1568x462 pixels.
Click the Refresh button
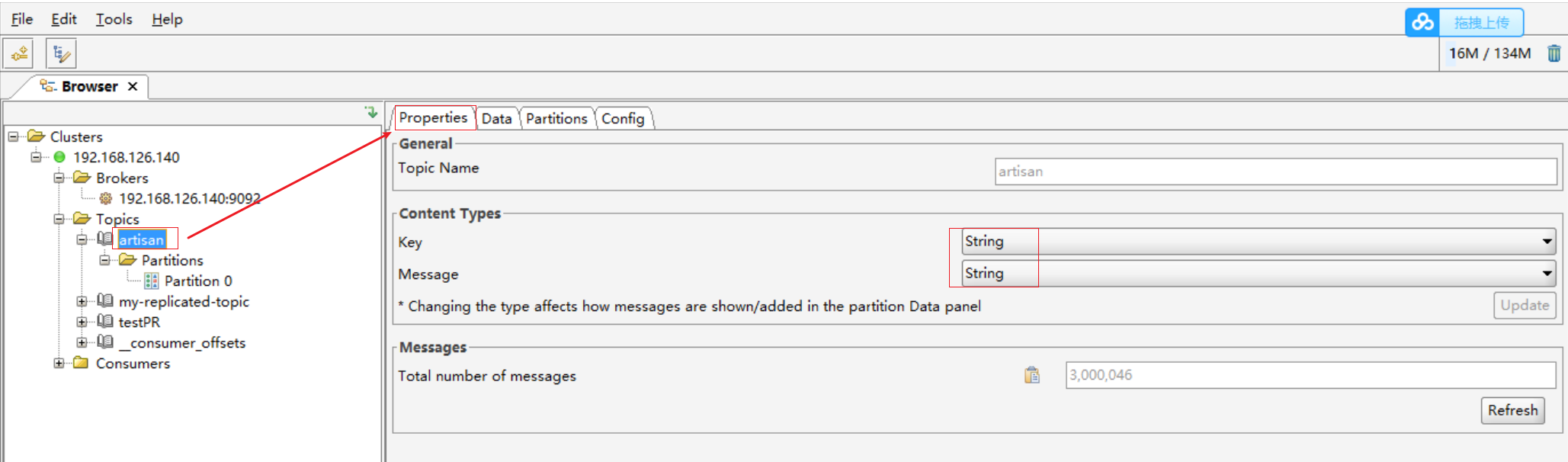[1513, 410]
